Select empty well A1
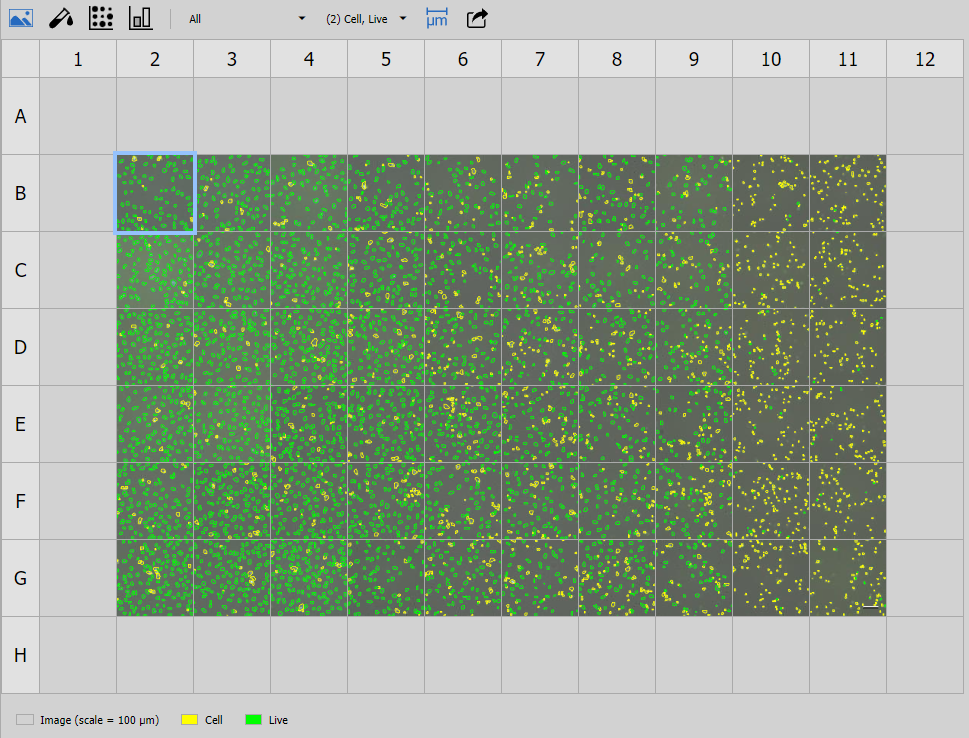 pos(78,116)
